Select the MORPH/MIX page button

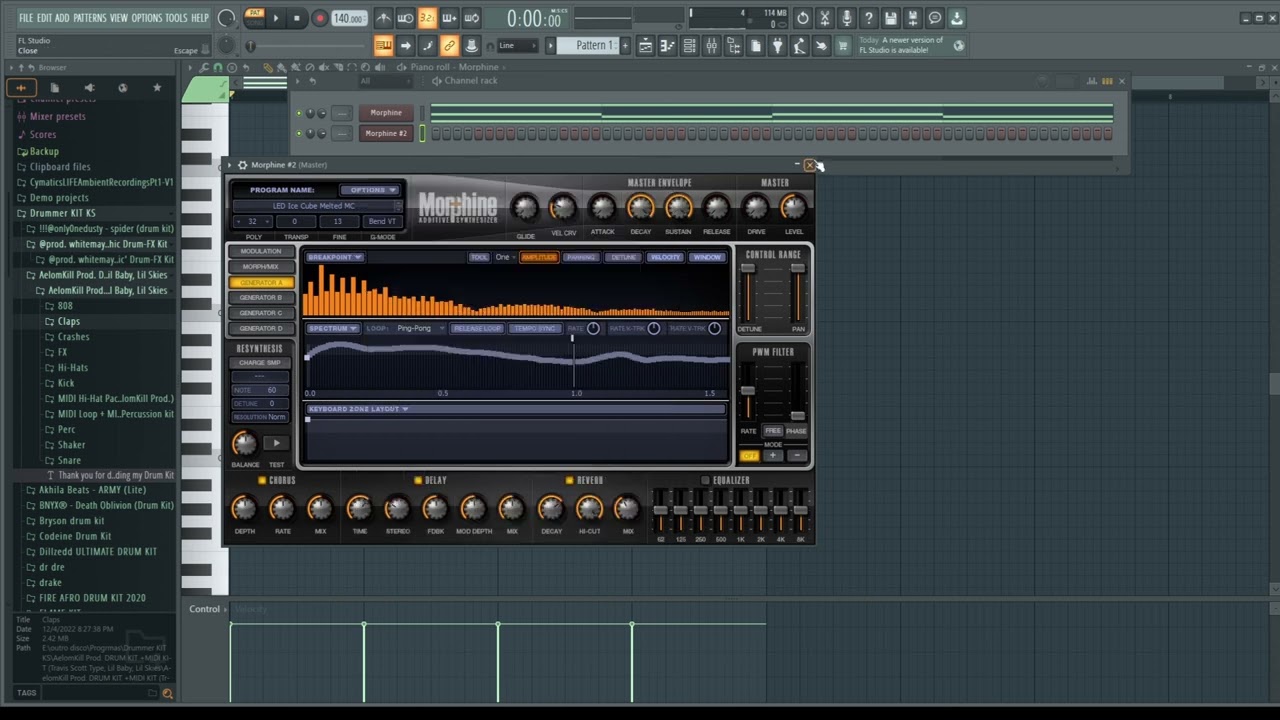coord(260,267)
